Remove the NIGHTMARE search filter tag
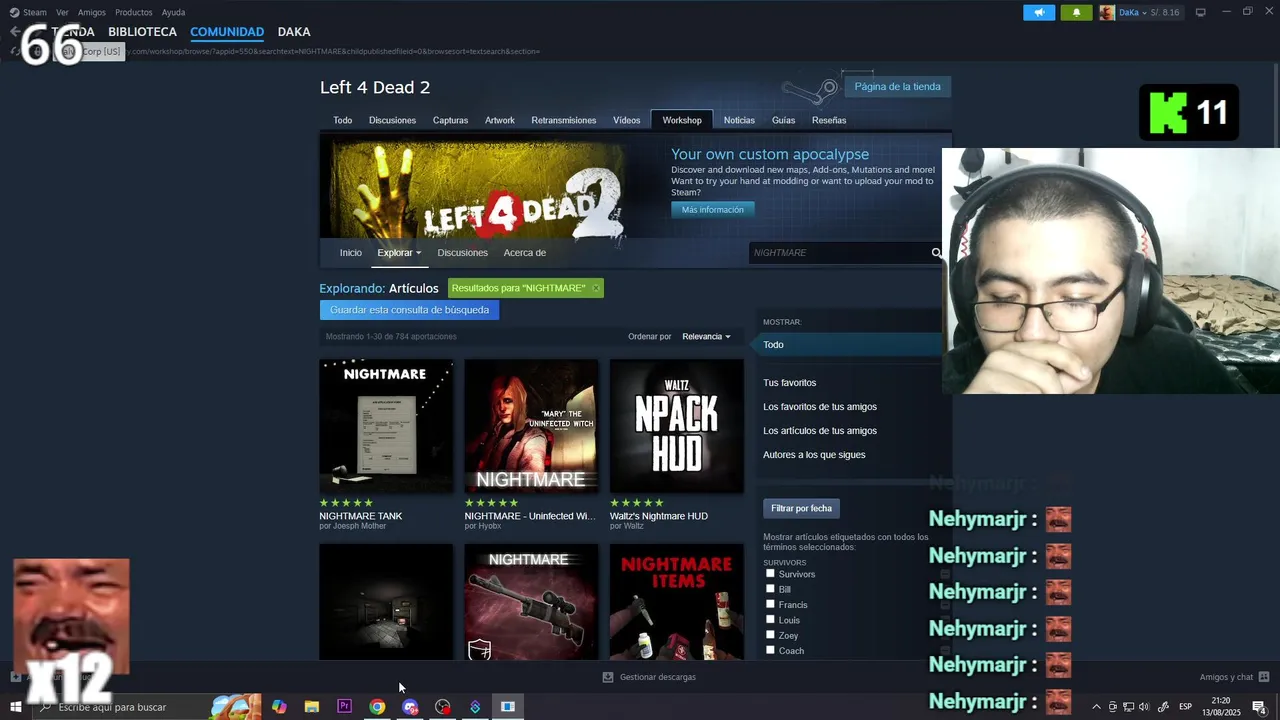Image resolution: width=1280 pixels, height=720 pixels. pyautogui.click(x=596, y=288)
